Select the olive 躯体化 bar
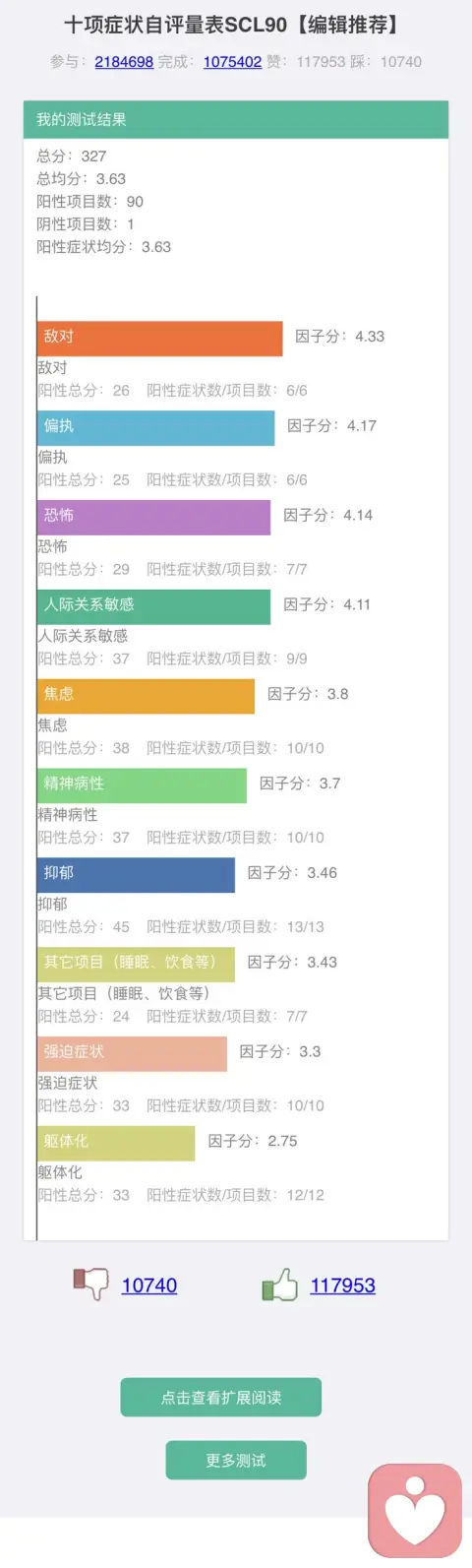 [117, 1143]
